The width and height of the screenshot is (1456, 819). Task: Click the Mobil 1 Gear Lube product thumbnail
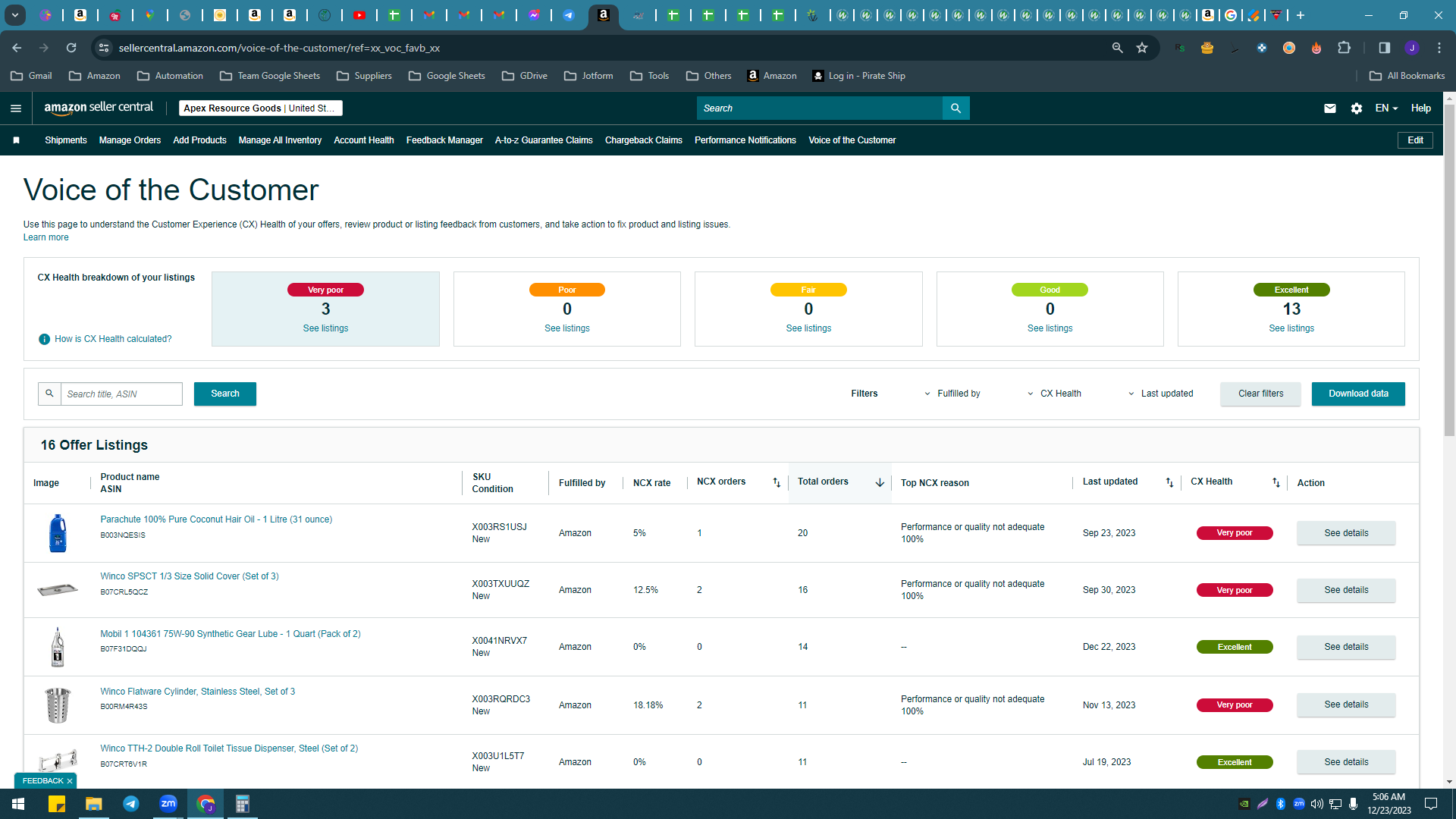(x=58, y=647)
